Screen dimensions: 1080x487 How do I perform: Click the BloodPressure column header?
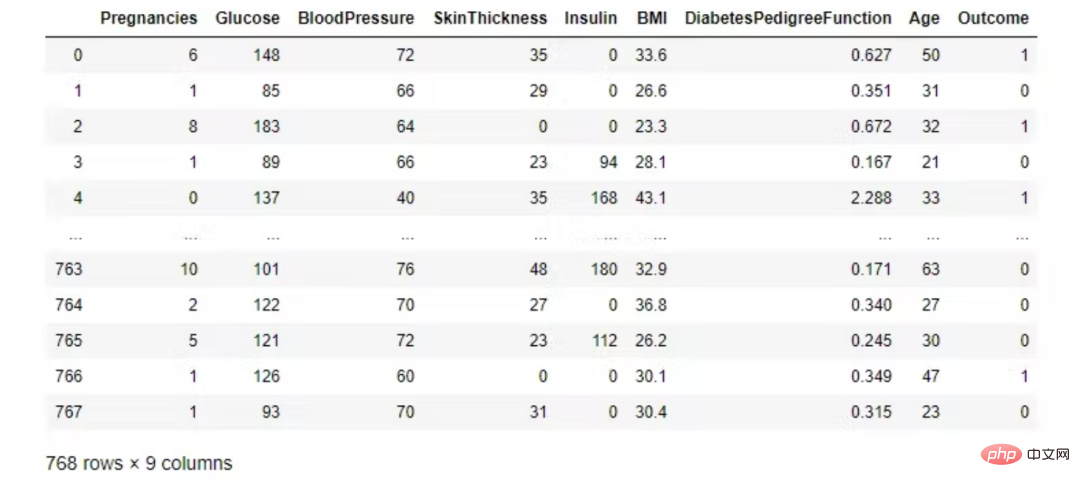click(356, 19)
